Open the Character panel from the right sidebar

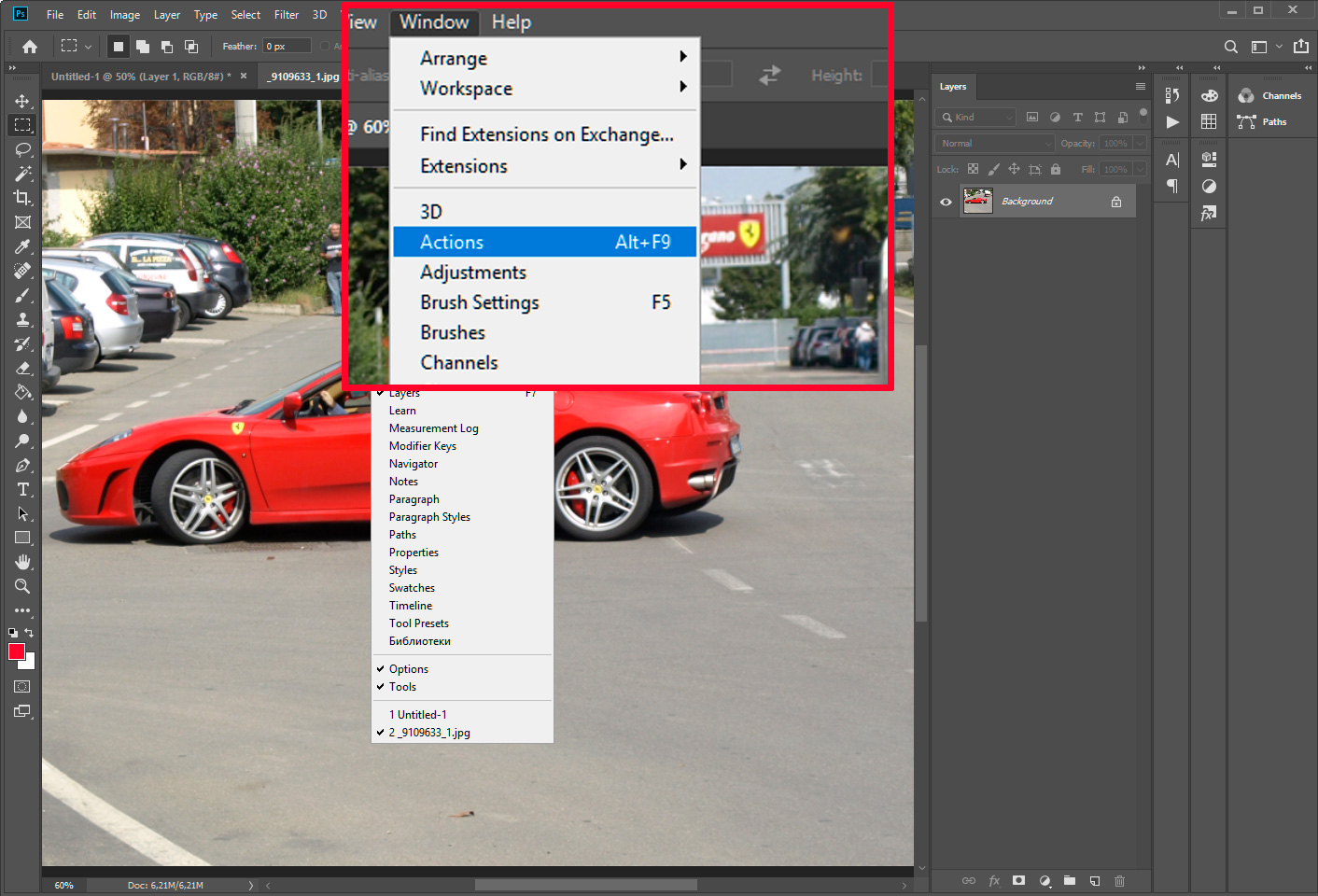1171,159
